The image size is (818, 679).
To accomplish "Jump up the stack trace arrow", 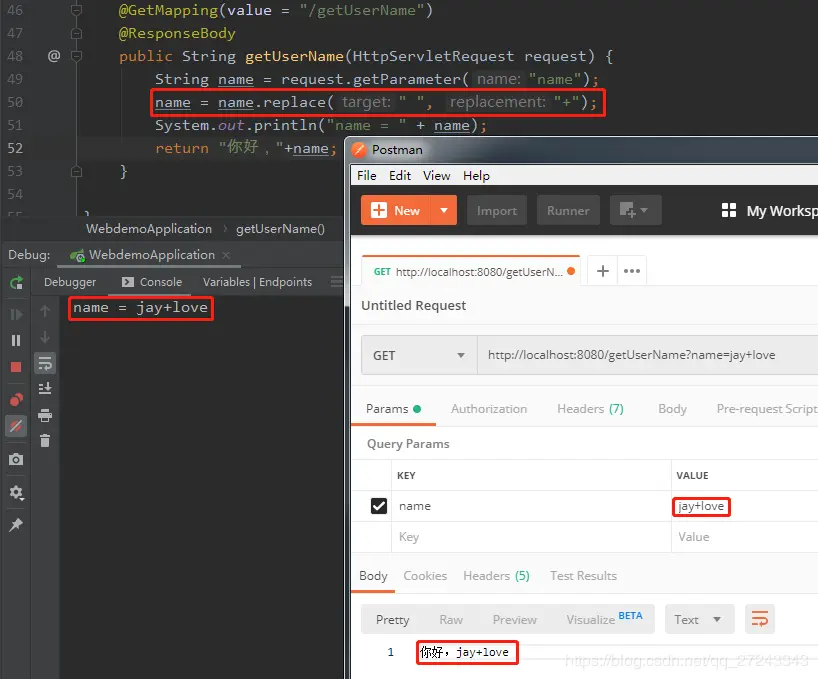I will coord(45,311).
